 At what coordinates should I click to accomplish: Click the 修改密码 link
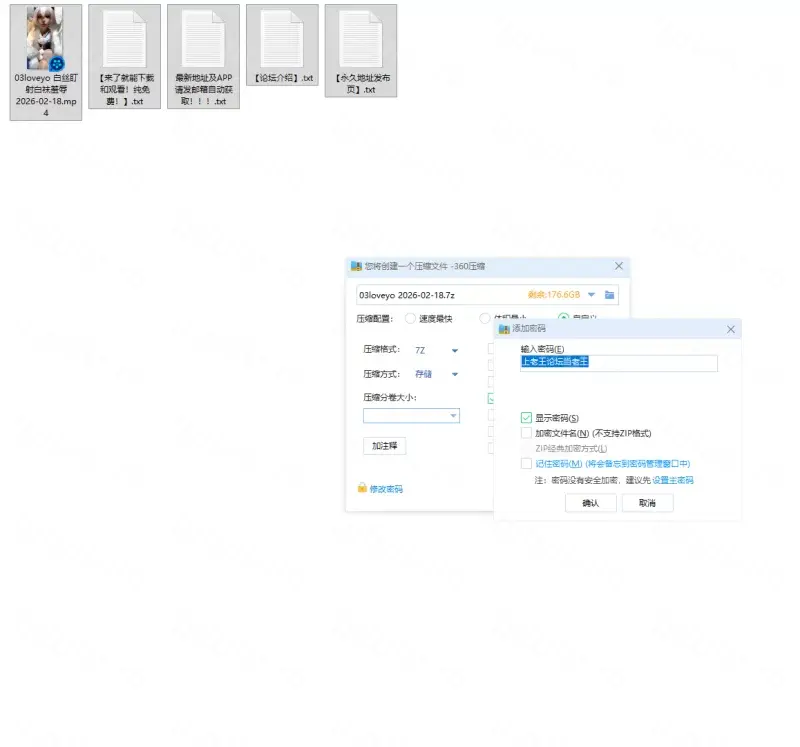[x=386, y=489]
